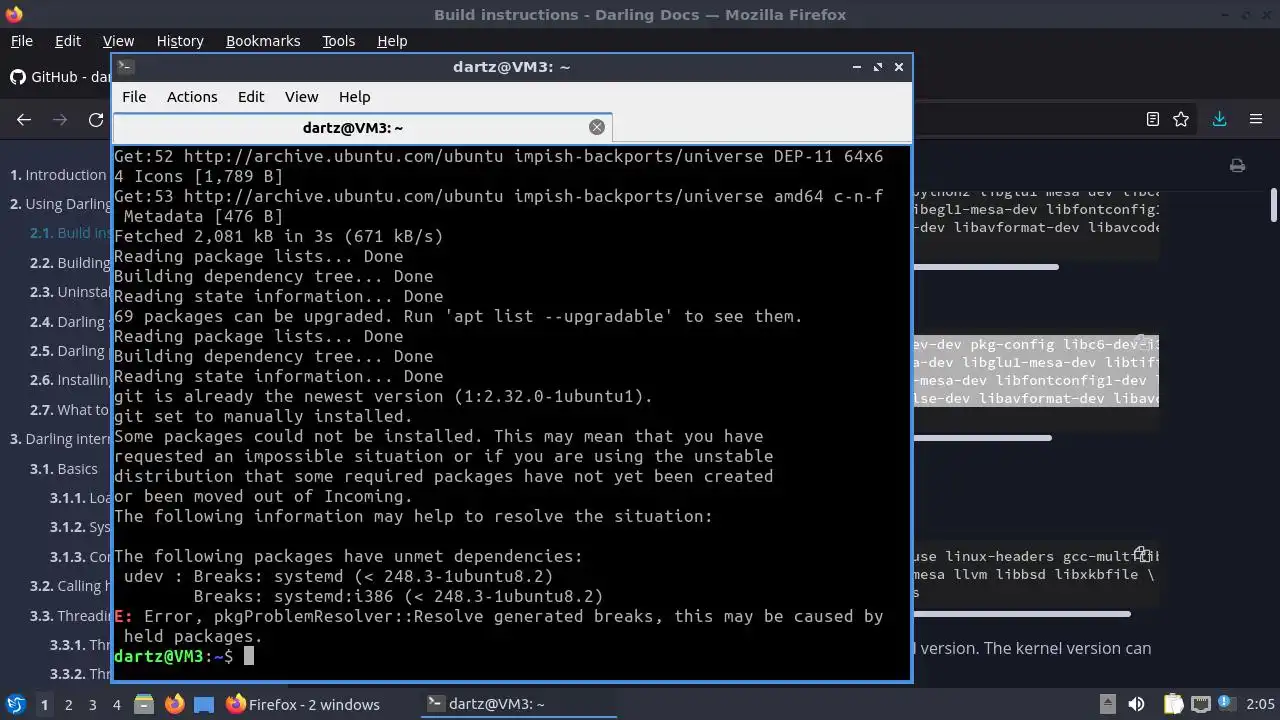Screen dimensions: 1280x720
Task: Open Firefox History menu
Action: (180, 41)
